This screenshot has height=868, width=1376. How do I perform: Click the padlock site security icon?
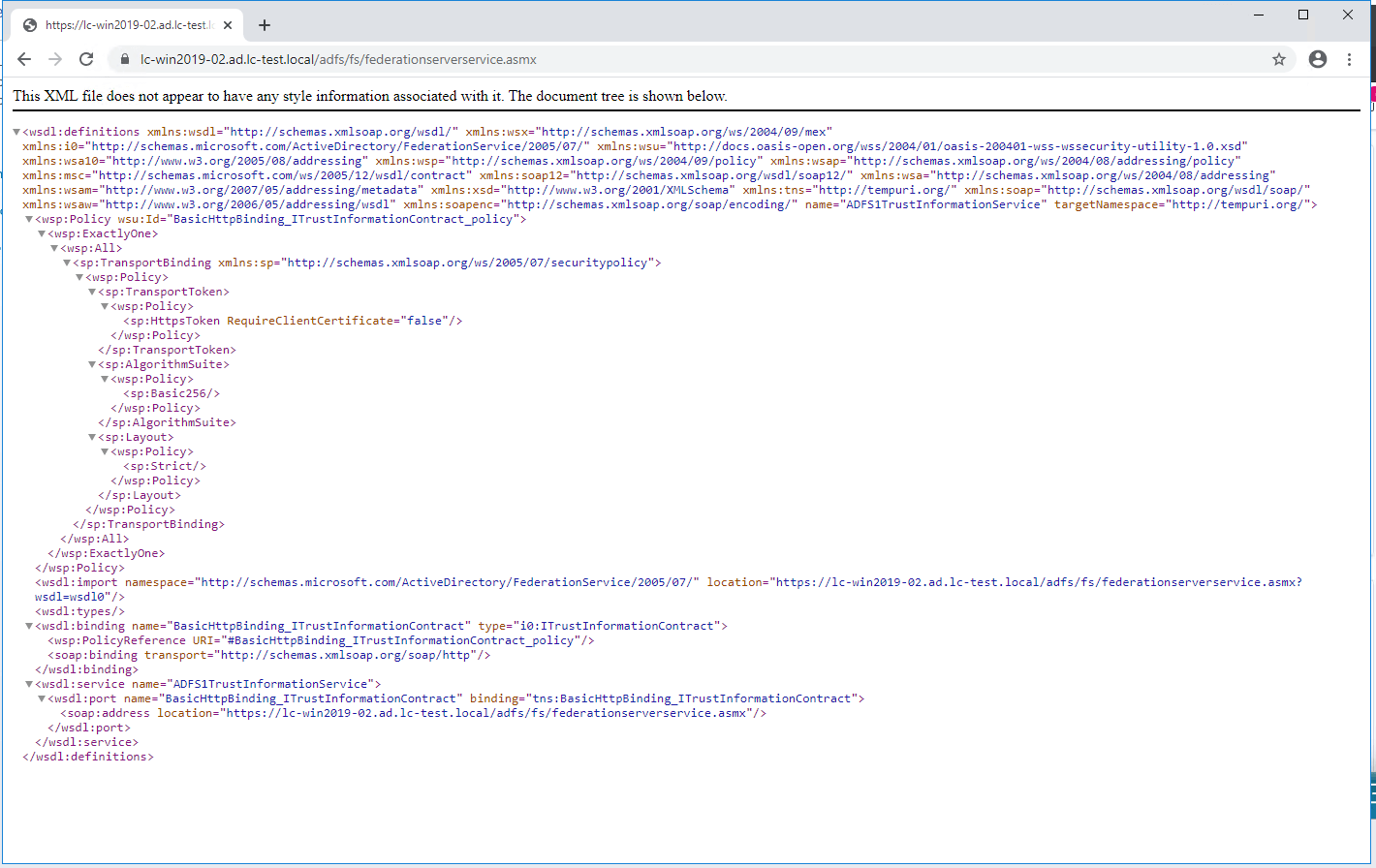click(x=124, y=59)
